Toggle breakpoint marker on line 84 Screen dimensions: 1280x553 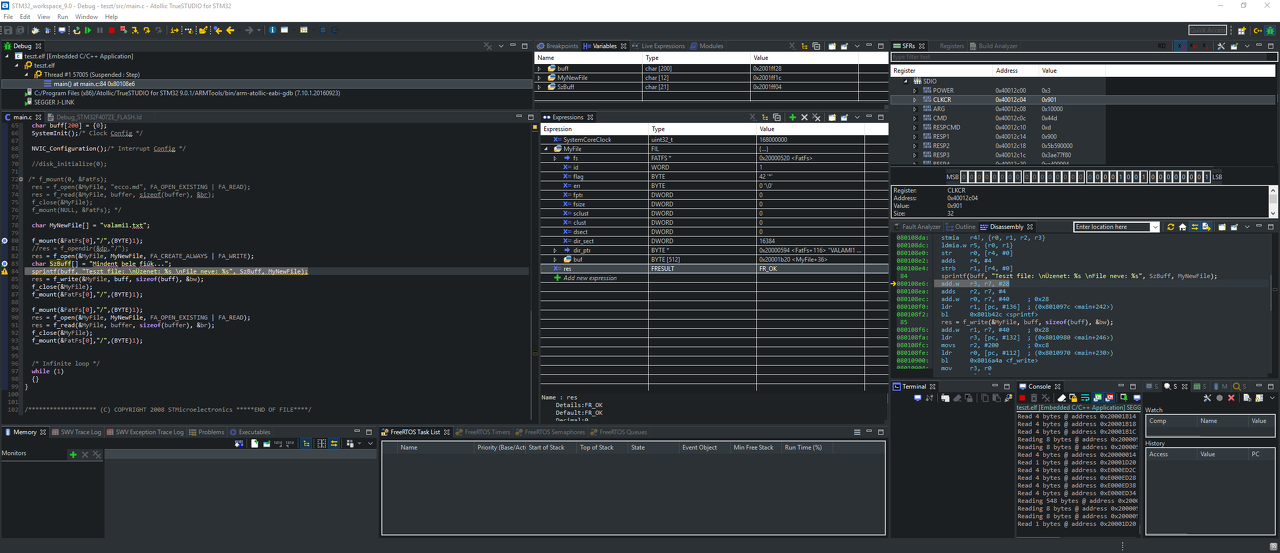(x=4, y=271)
